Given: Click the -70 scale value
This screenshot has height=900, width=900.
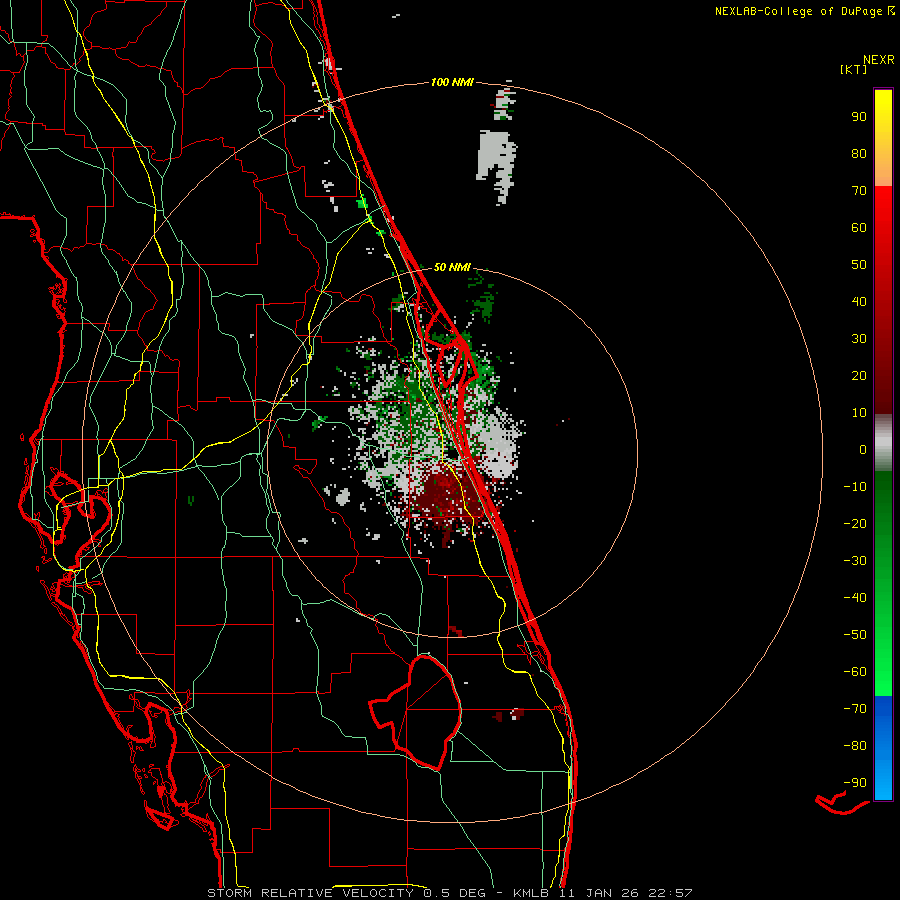Looking at the screenshot, I should tap(855, 709).
